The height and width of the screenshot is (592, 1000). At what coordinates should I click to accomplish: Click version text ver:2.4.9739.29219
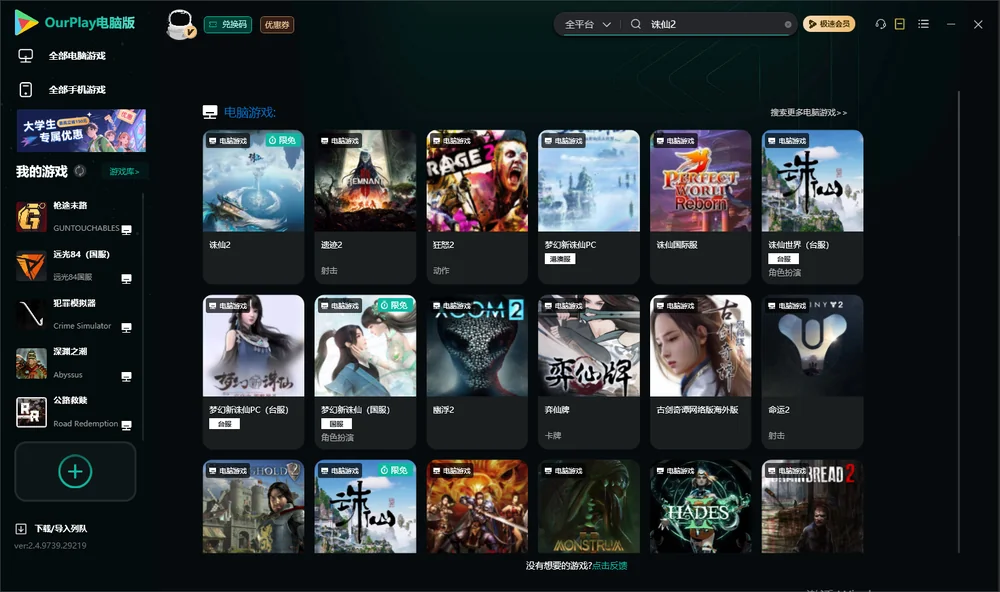(x=50, y=546)
